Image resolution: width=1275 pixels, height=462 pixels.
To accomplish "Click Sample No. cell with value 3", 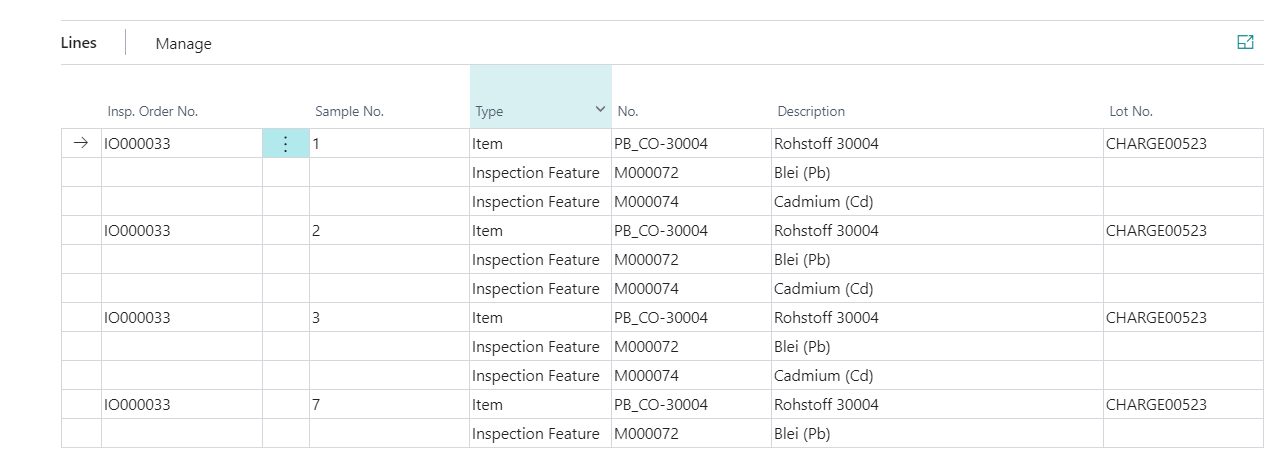I will [389, 318].
